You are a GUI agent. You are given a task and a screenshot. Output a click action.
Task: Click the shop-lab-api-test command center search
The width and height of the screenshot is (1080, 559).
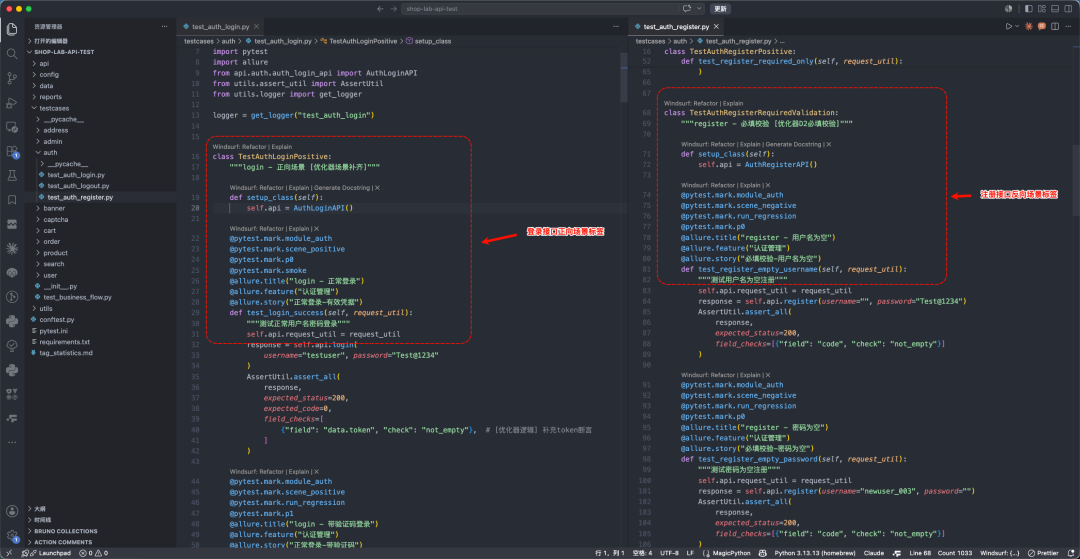coord(554,8)
